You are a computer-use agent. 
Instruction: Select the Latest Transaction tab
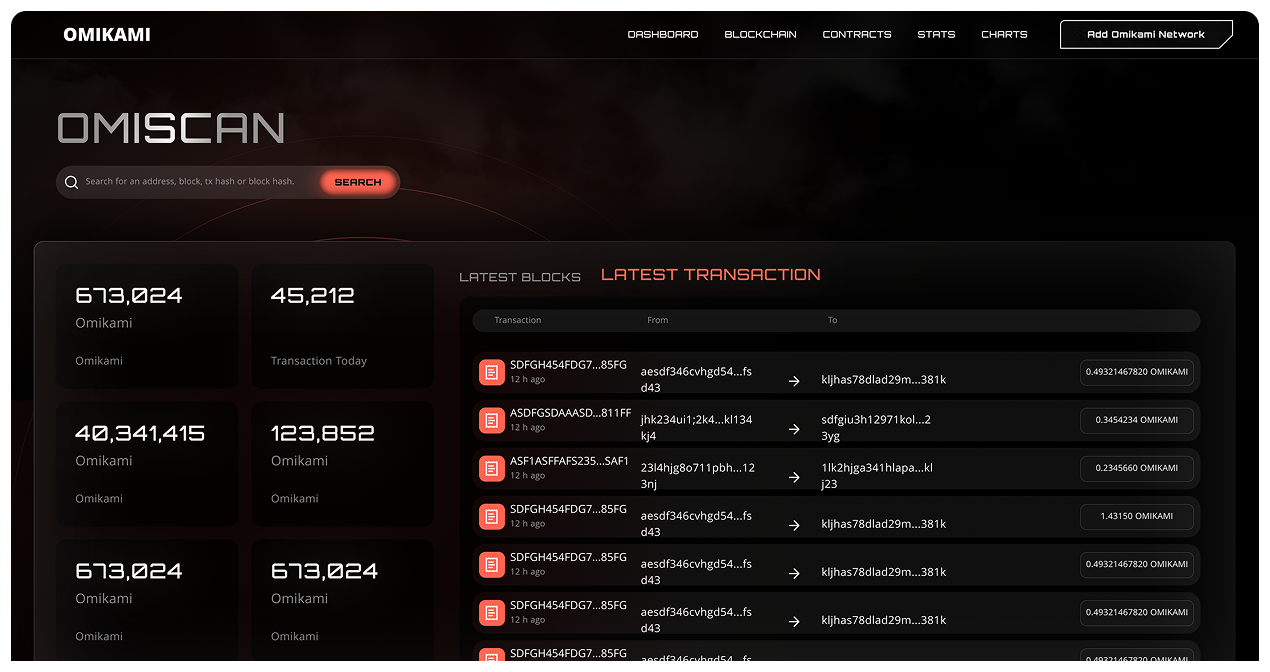coord(710,275)
